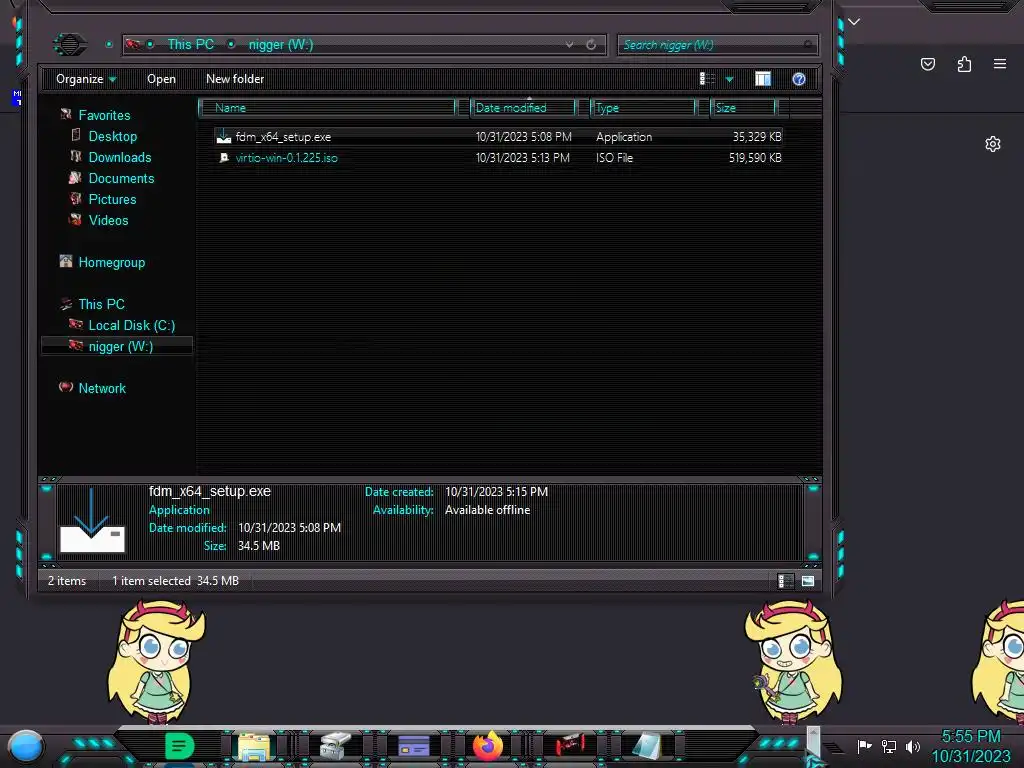Viewport: 1024px width, 768px height.
Task: Click the Downloads sidebar icon
Action: [x=76, y=156]
